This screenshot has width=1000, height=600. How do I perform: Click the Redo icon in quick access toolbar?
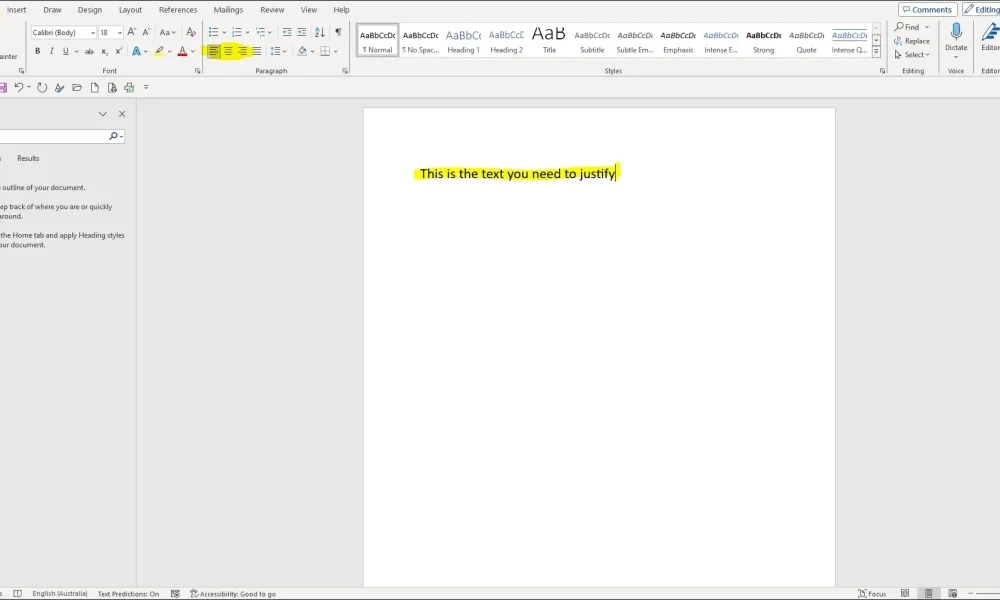[x=42, y=87]
